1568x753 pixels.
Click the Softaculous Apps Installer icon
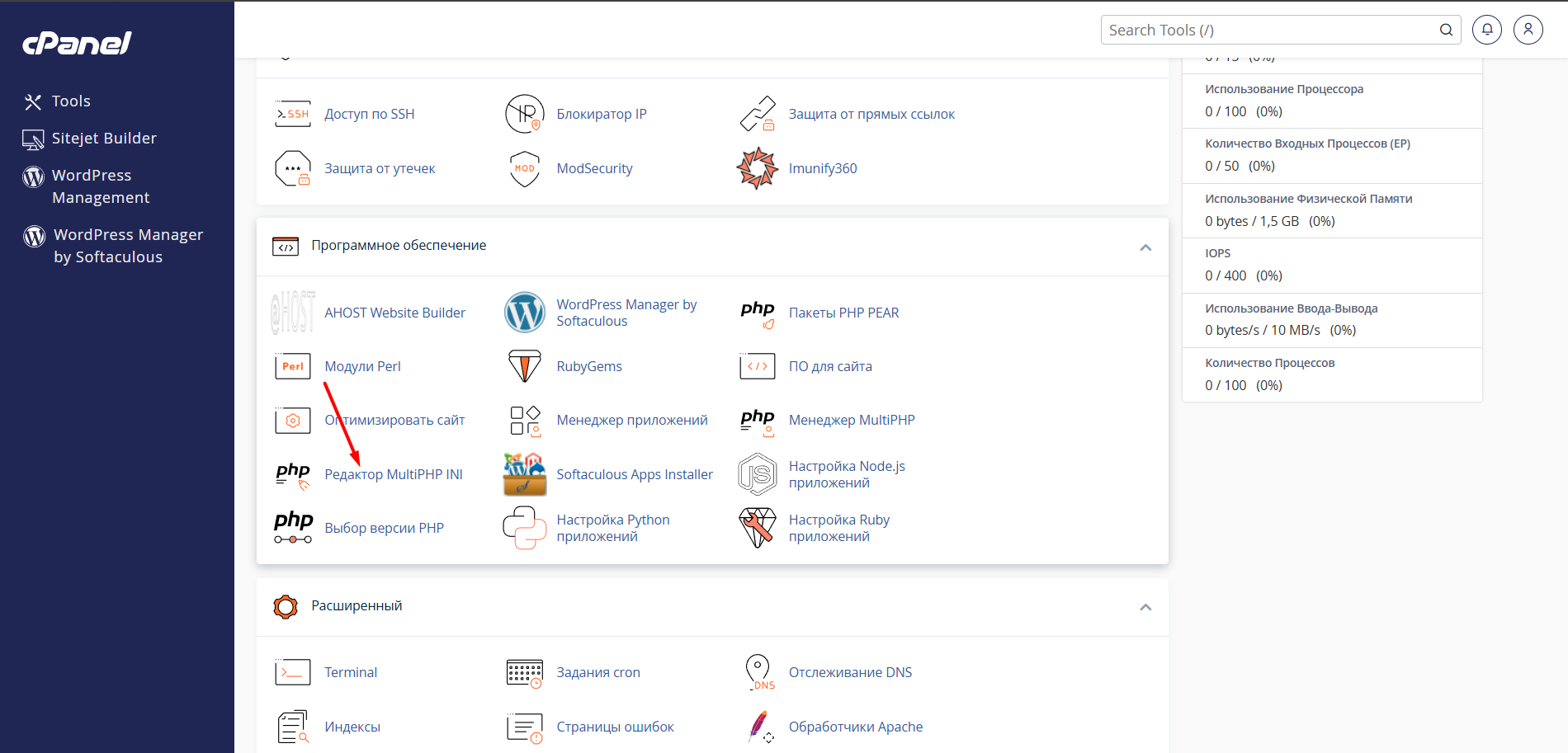coord(525,474)
